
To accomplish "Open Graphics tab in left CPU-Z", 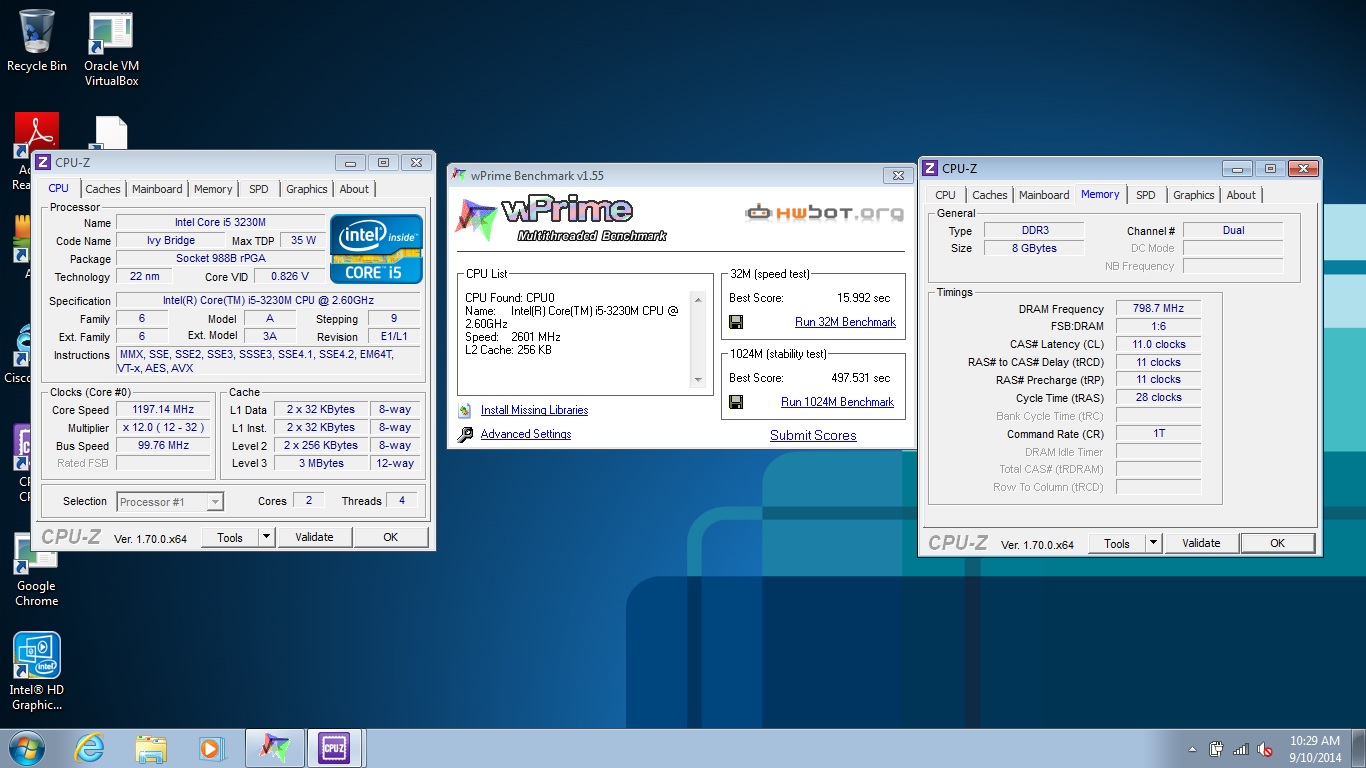I will coord(306,189).
